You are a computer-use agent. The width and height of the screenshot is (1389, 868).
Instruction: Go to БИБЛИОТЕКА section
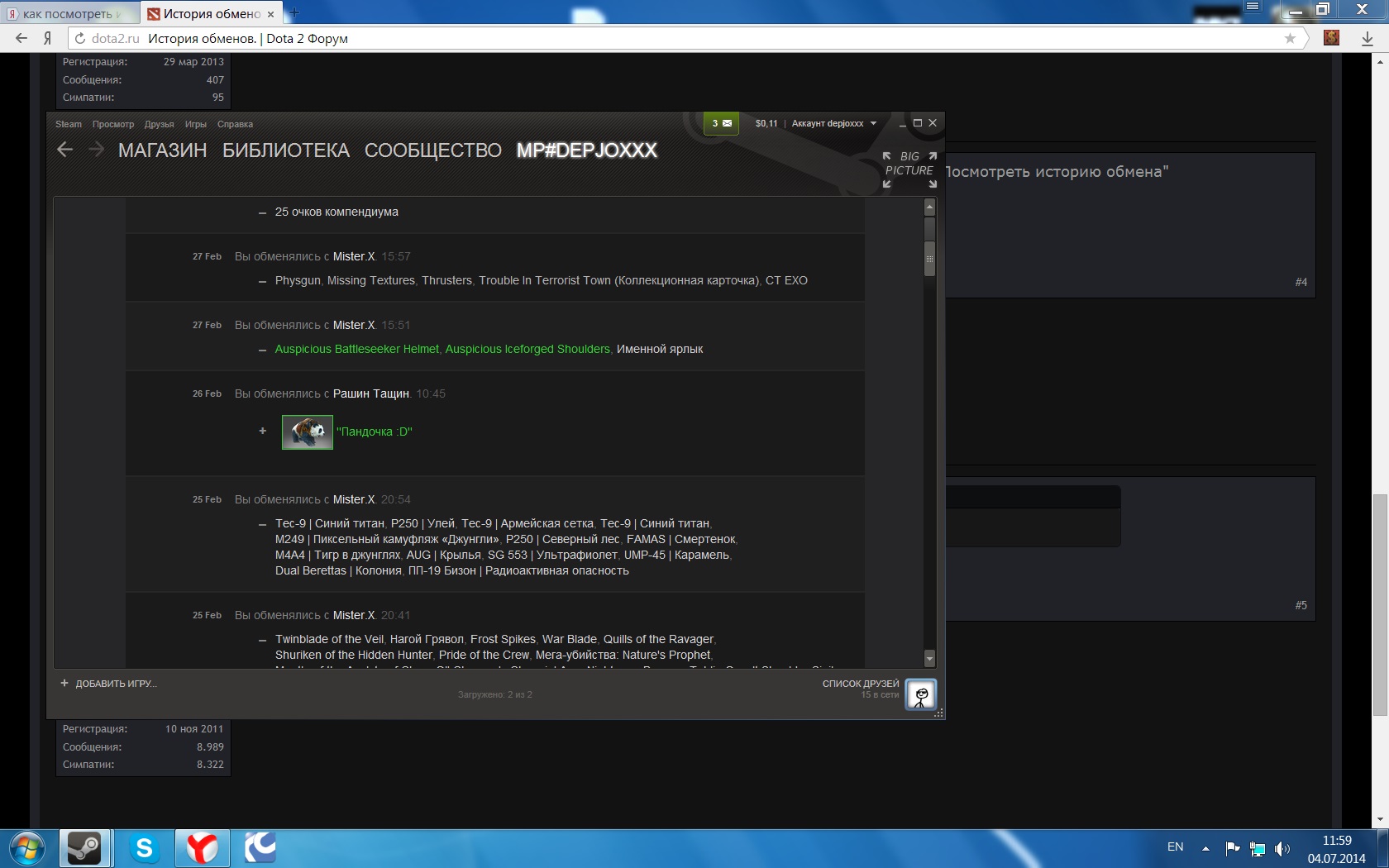click(x=286, y=150)
